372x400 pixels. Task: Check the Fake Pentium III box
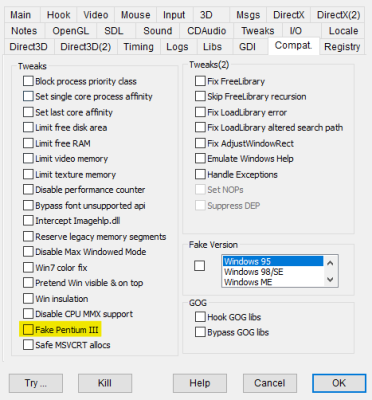(28, 330)
